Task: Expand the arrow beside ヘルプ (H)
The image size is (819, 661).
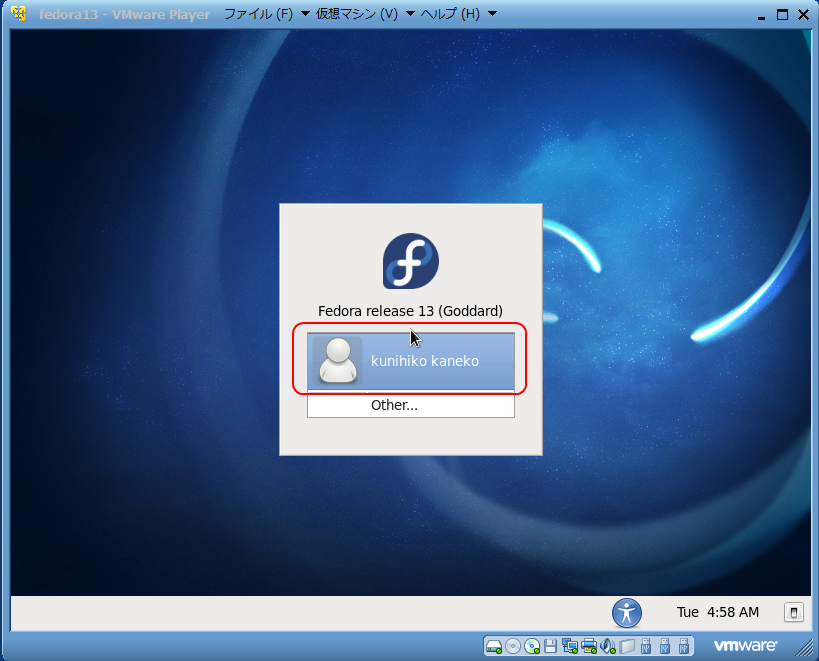Action: click(x=492, y=14)
